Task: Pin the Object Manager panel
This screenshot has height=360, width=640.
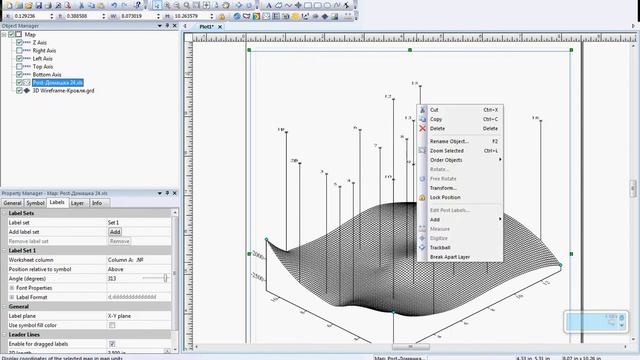Action: pyautogui.click(x=167, y=25)
